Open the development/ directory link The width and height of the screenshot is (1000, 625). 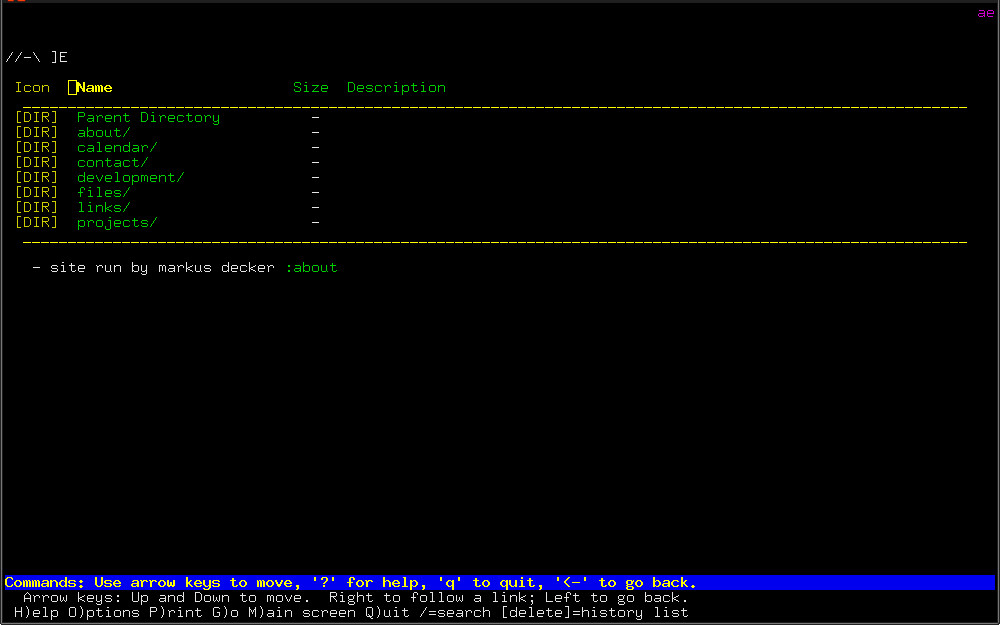130,178
